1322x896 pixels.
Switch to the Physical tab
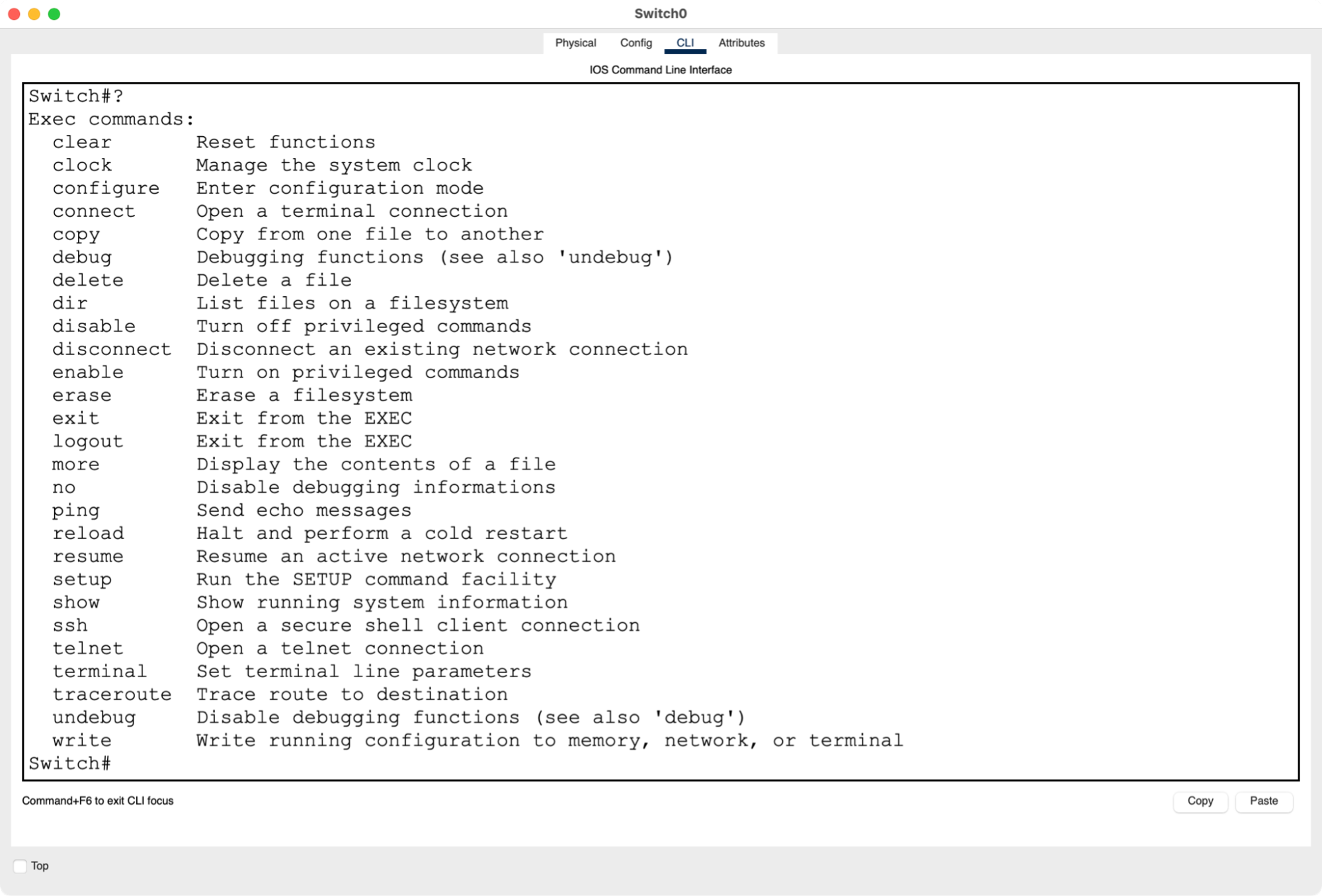(575, 42)
